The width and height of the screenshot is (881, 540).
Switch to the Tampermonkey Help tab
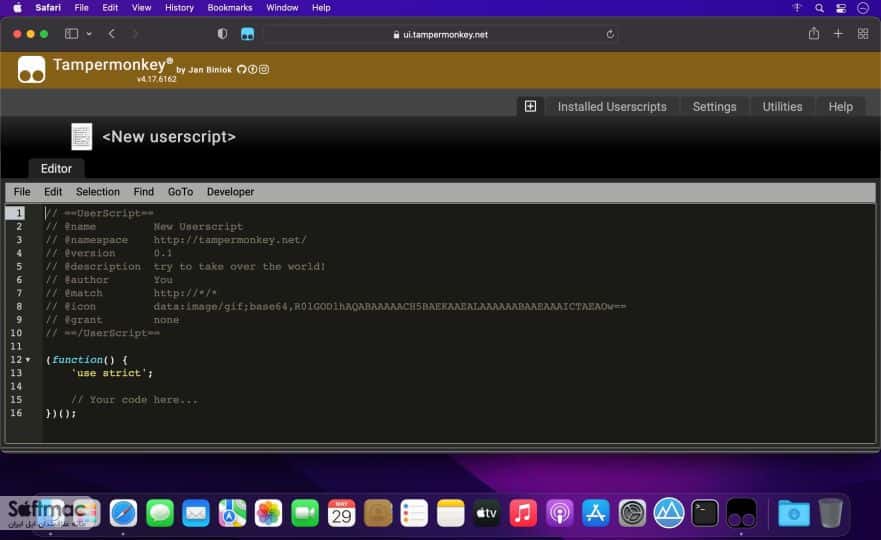(841, 107)
